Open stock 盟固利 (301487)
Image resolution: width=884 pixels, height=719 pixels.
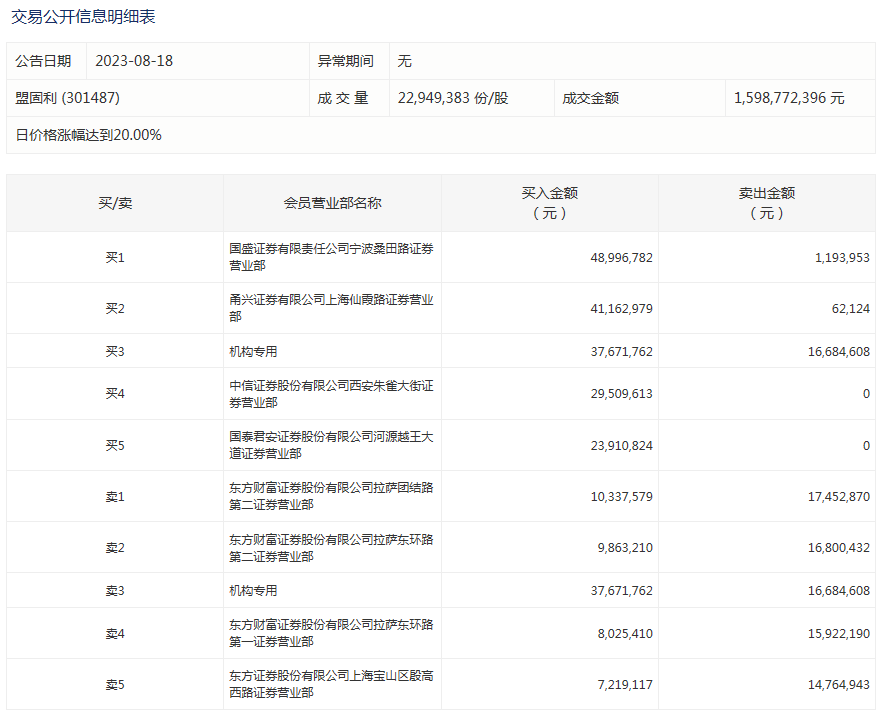[68, 98]
